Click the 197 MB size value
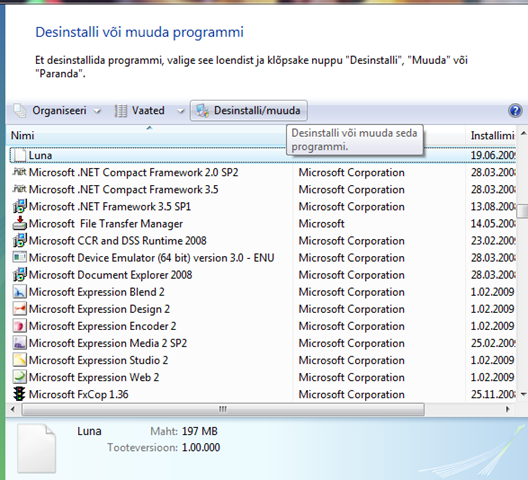 (200, 431)
